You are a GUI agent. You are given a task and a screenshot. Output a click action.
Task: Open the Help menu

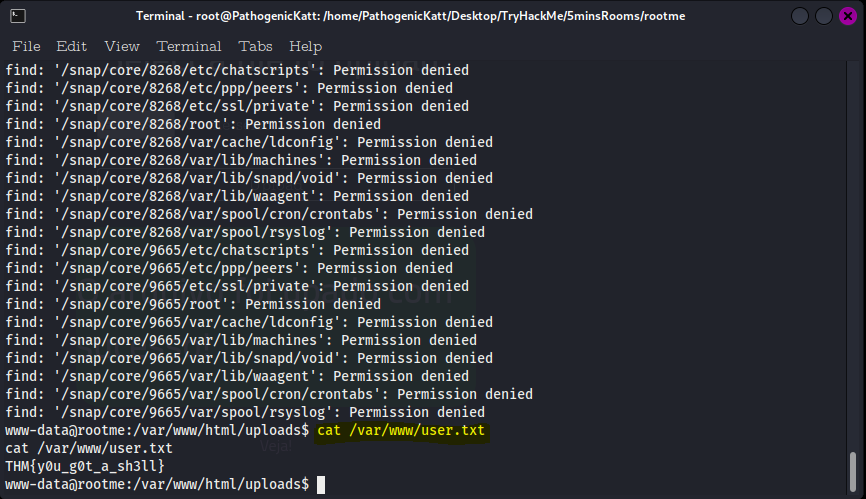(305, 46)
